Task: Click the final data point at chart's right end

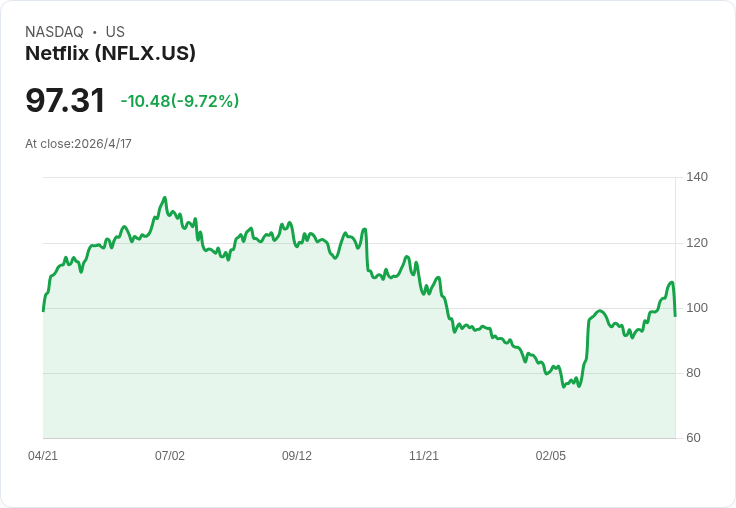Action: click(x=675, y=316)
